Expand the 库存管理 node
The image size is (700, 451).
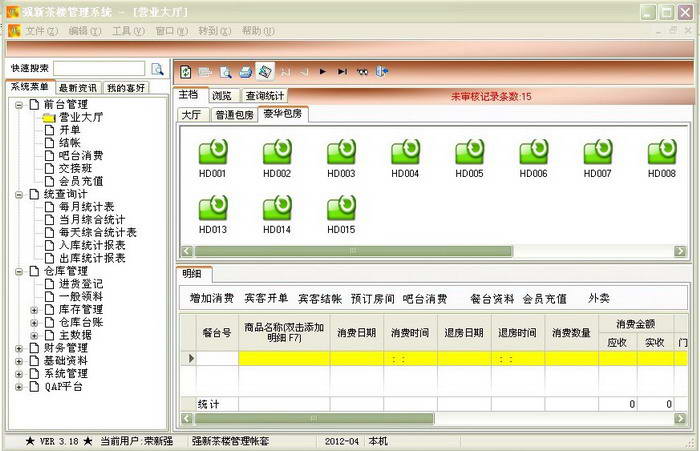tap(34, 310)
